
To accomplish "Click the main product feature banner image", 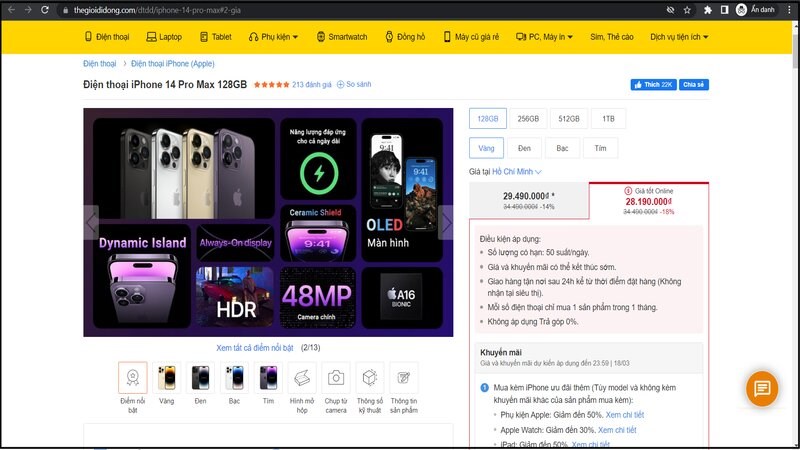I will pyautogui.click(x=268, y=222).
